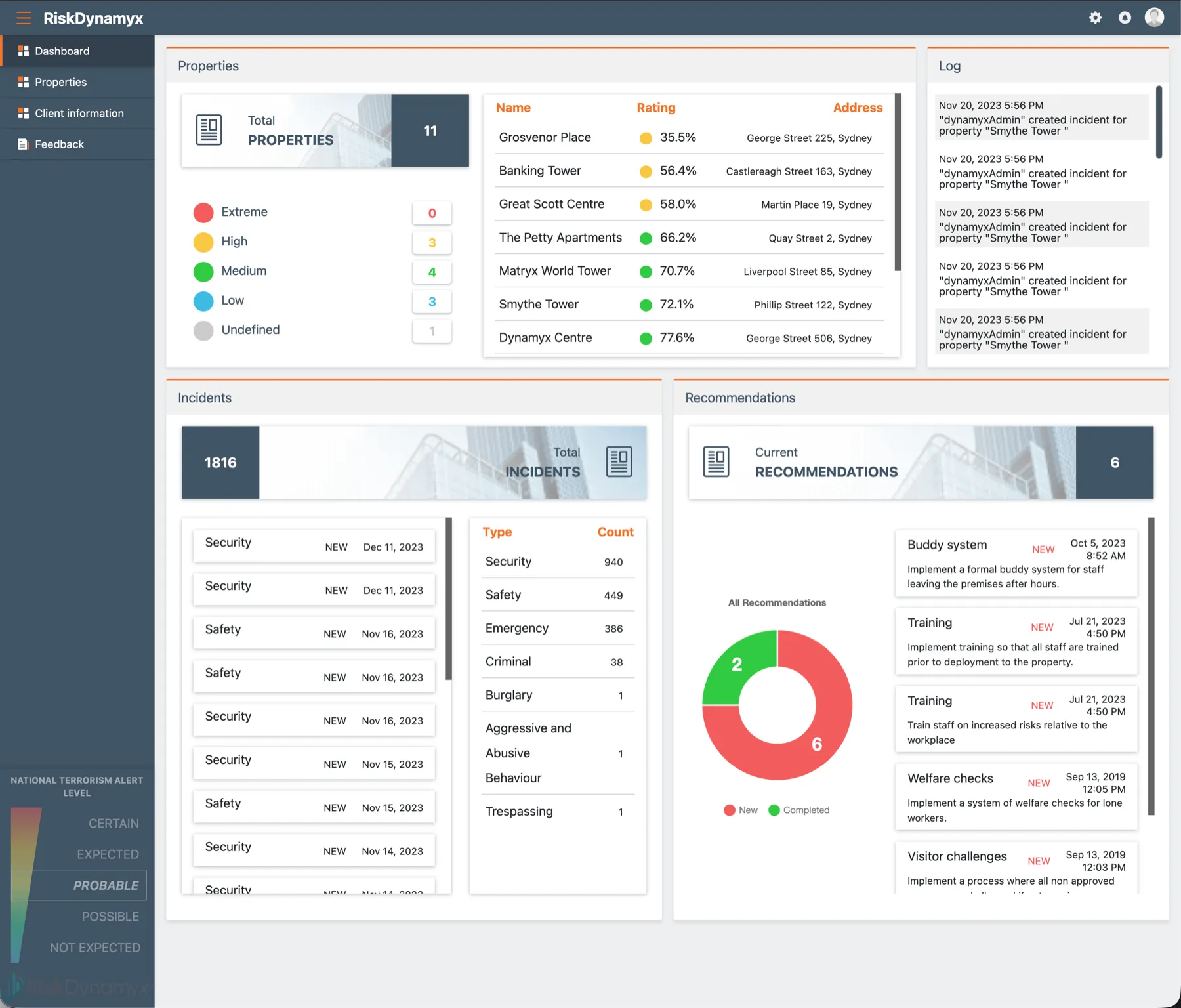Toggle the Completed legend in chart
This screenshot has width=1181, height=1008.
pyautogui.click(x=798, y=810)
